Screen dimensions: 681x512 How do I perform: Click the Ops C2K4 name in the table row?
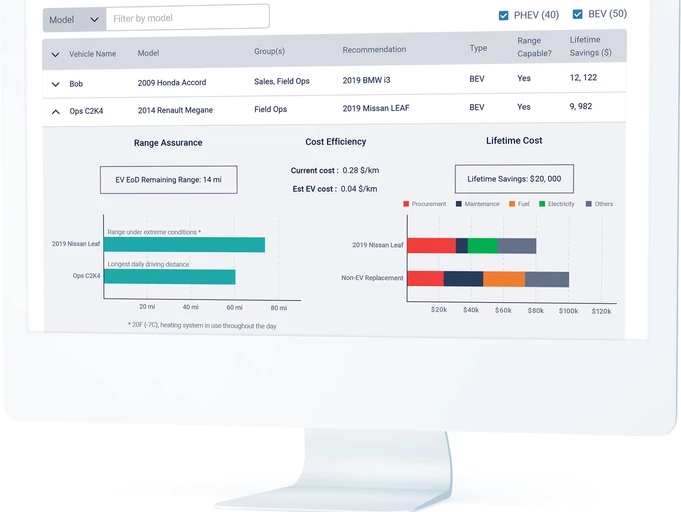point(86,111)
